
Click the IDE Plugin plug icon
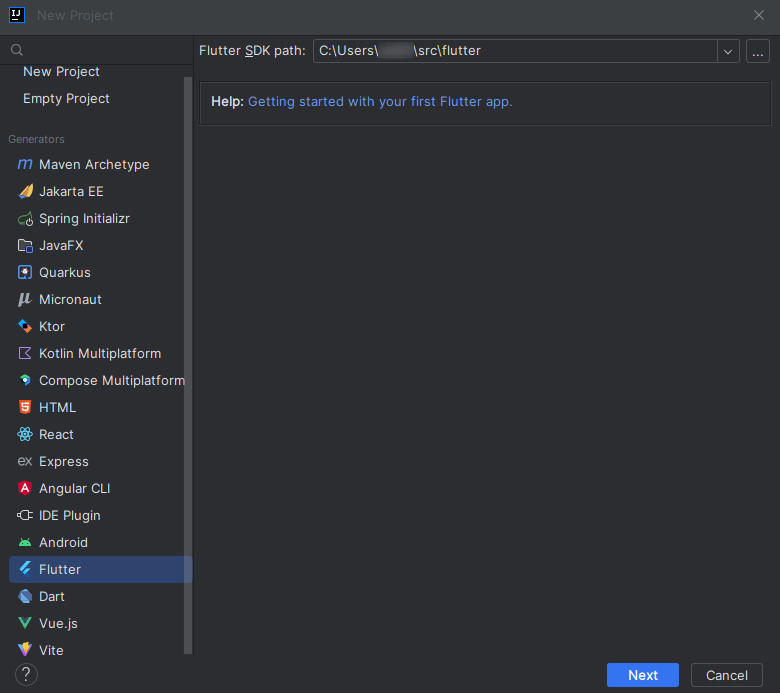[25, 515]
